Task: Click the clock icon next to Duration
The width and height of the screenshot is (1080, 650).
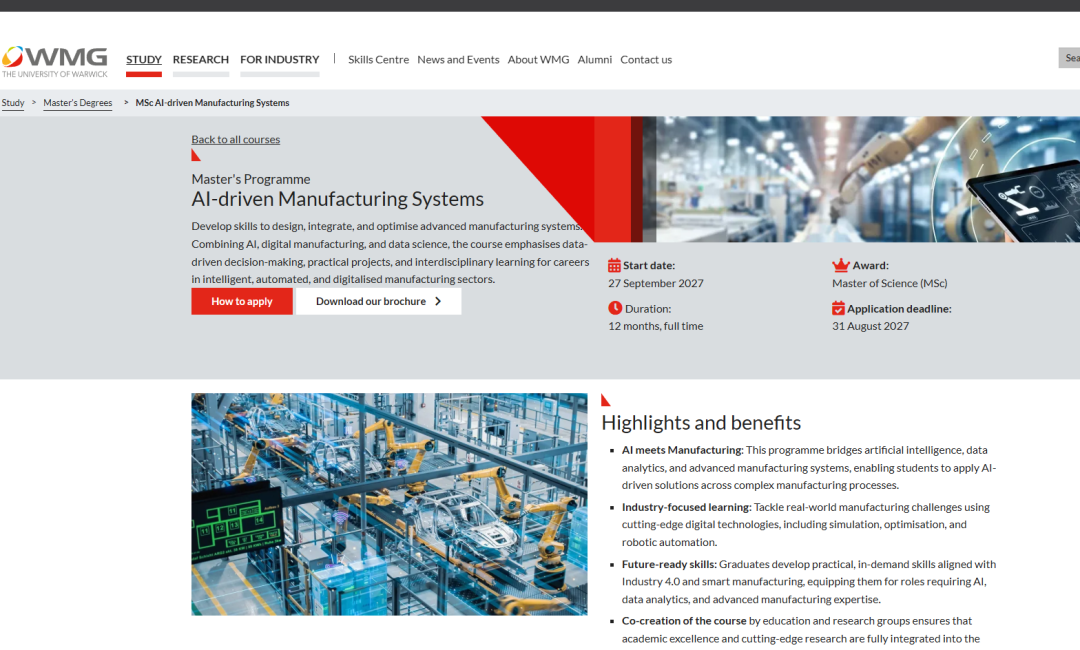Action: [x=615, y=308]
